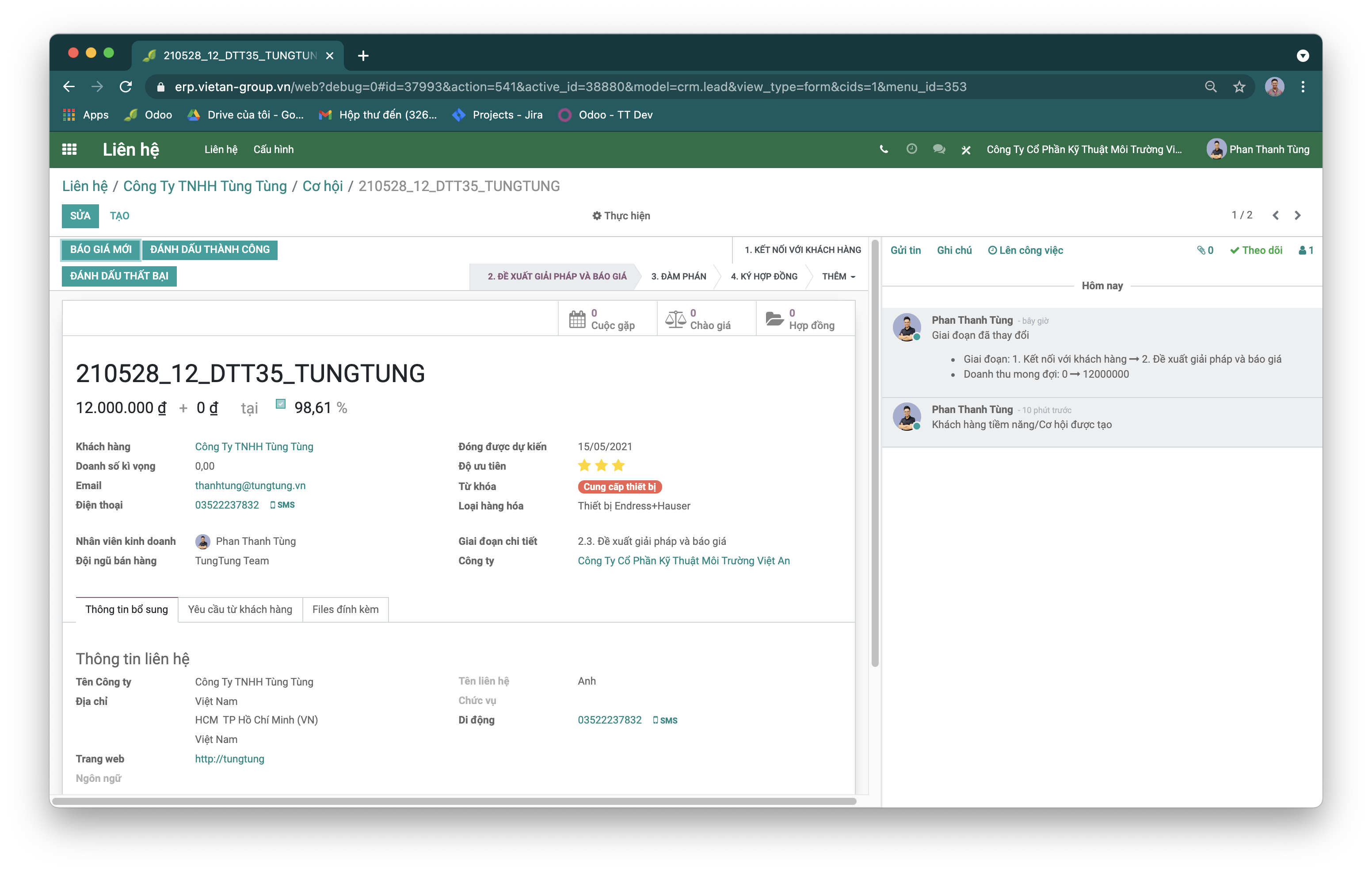Click the BÁO GIÁ MỚI button
The width and height of the screenshot is (1372, 873).
(x=101, y=250)
